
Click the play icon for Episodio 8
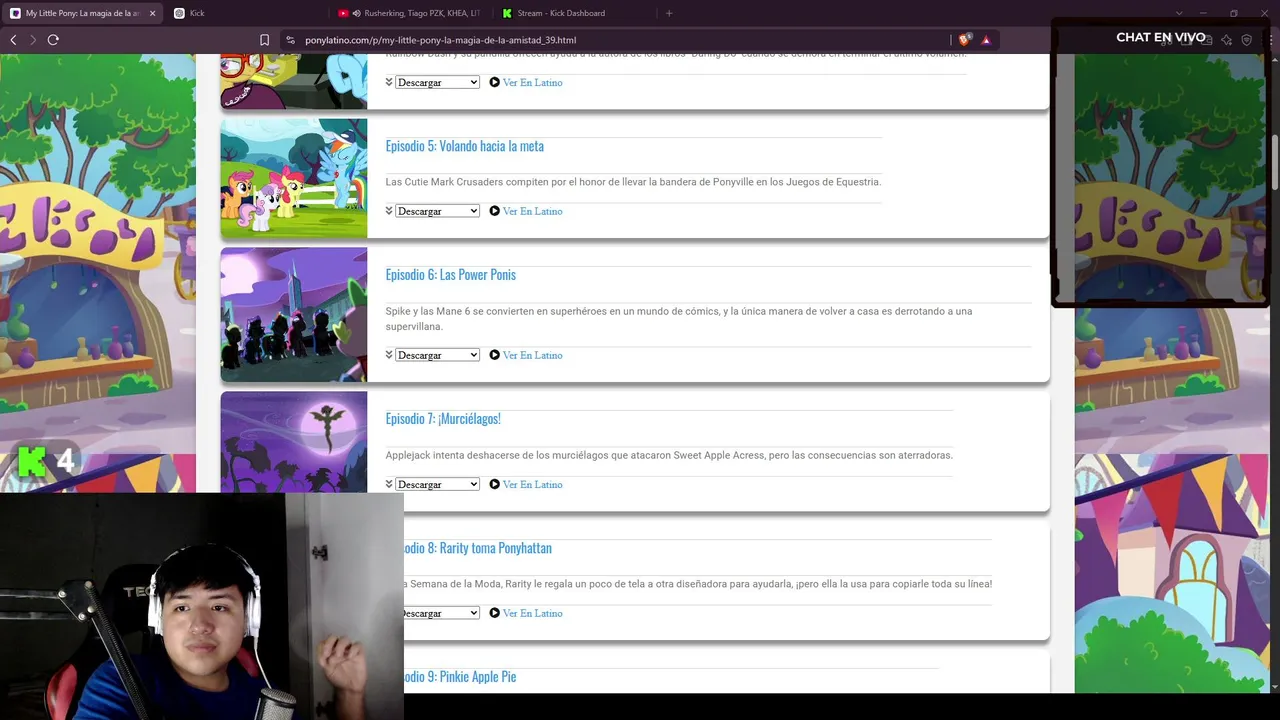pyautogui.click(x=494, y=613)
